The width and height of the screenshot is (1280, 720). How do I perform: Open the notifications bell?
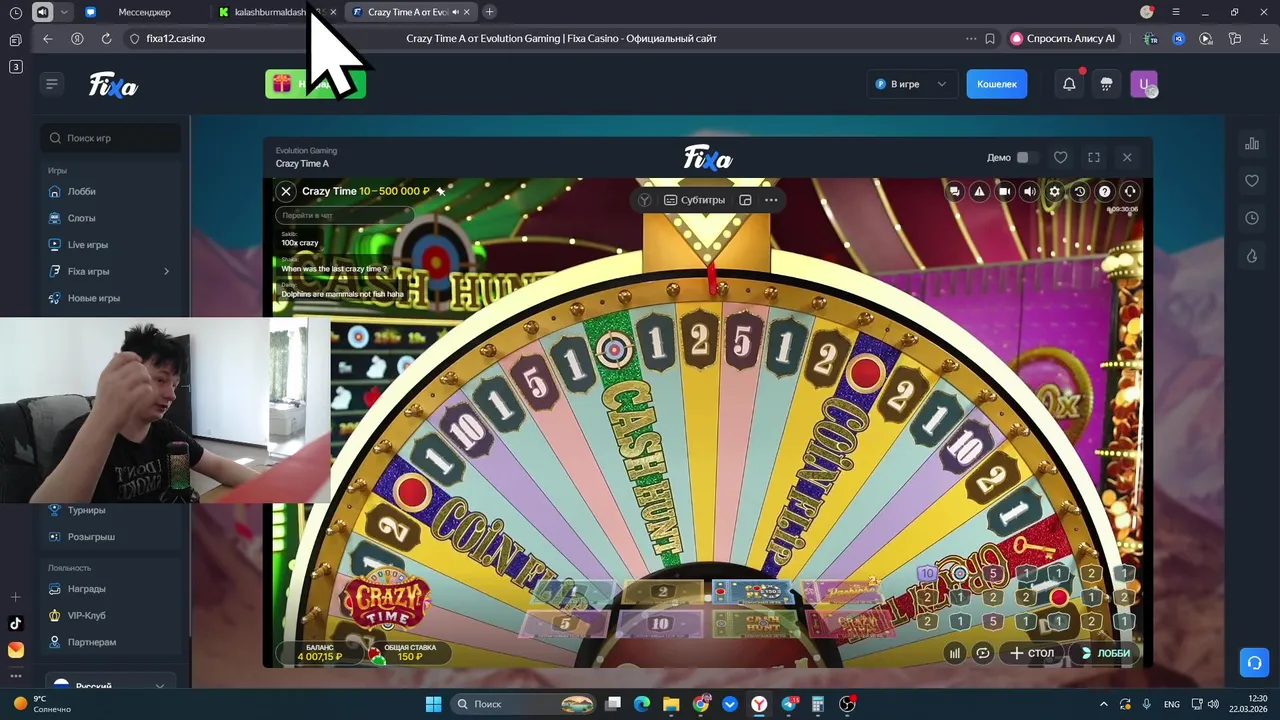1069,84
